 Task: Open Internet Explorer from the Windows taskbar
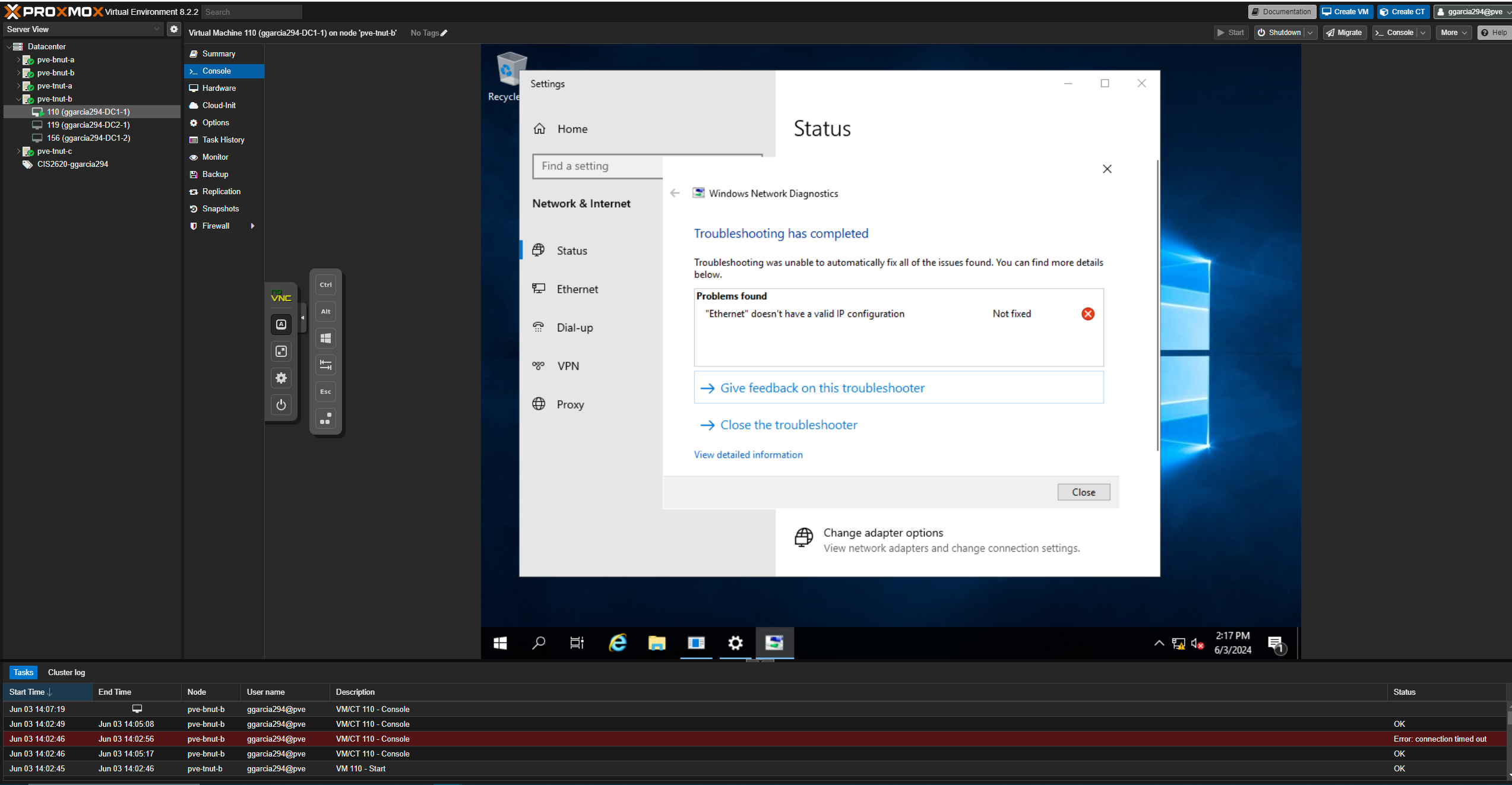[x=617, y=643]
